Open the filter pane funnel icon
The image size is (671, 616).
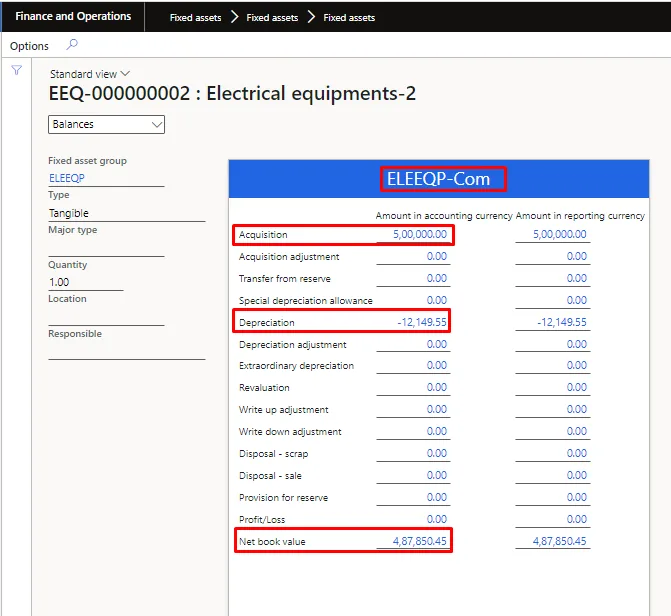[16, 70]
